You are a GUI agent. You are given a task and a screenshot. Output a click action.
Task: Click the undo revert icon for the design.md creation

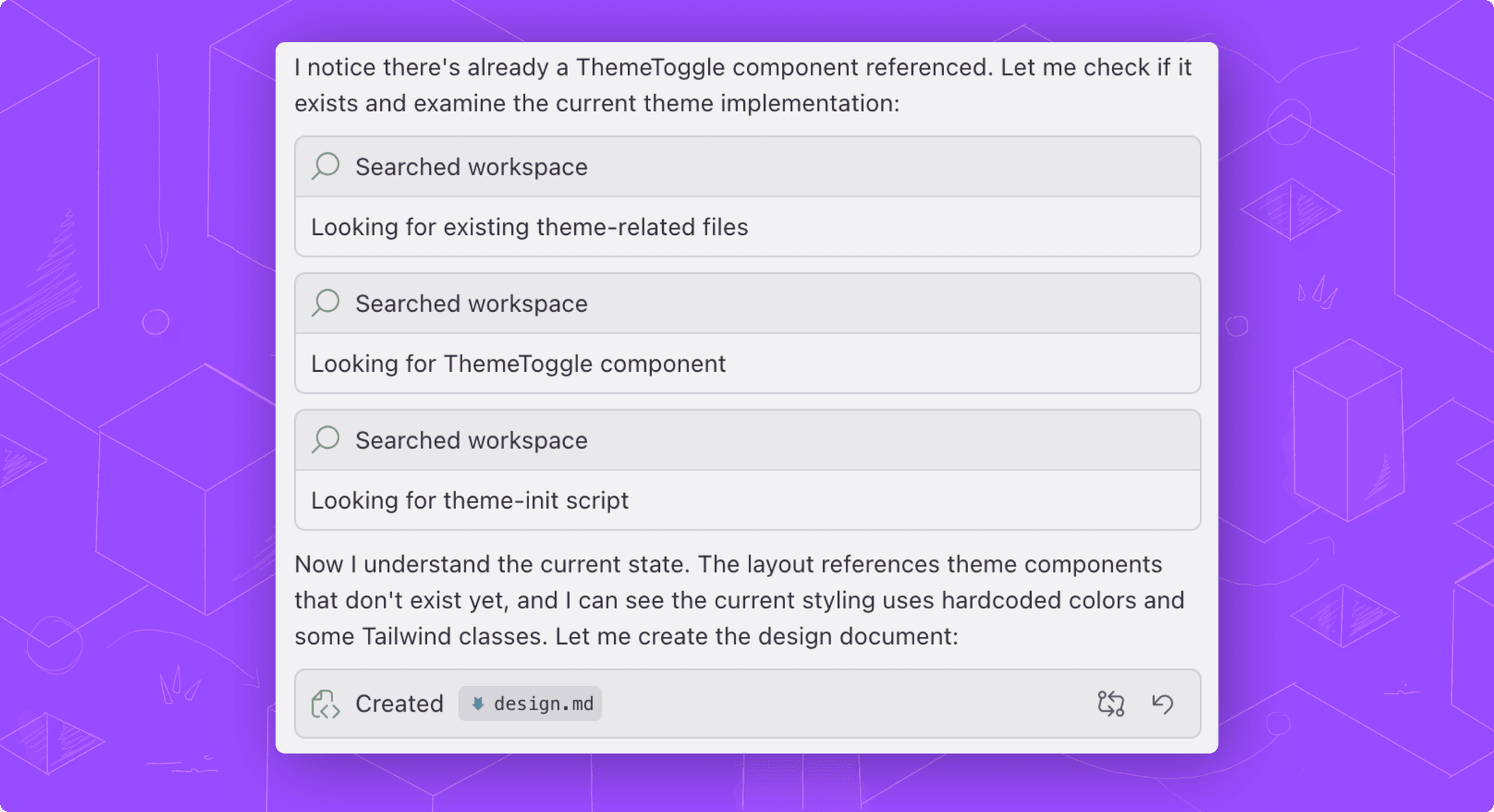coord(1164,704)
